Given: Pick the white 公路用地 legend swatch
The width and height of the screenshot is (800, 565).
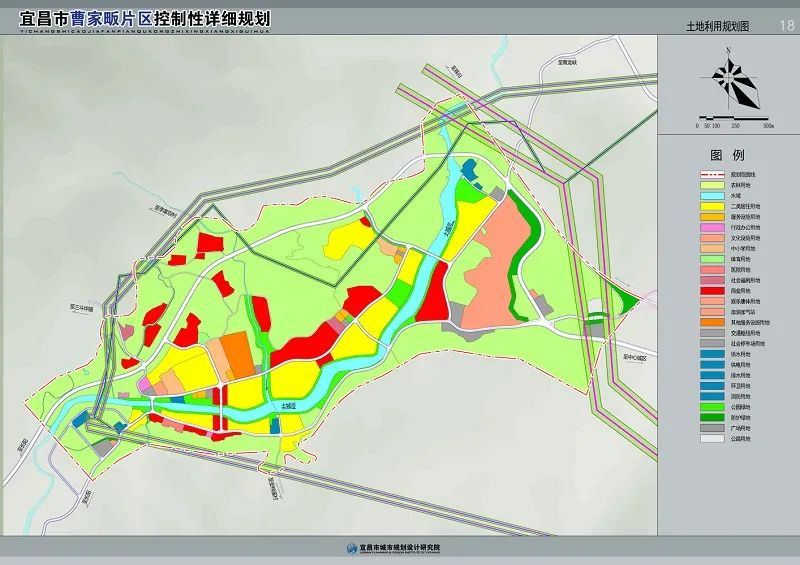Looking at the screenshot, I should click(711, 437).
